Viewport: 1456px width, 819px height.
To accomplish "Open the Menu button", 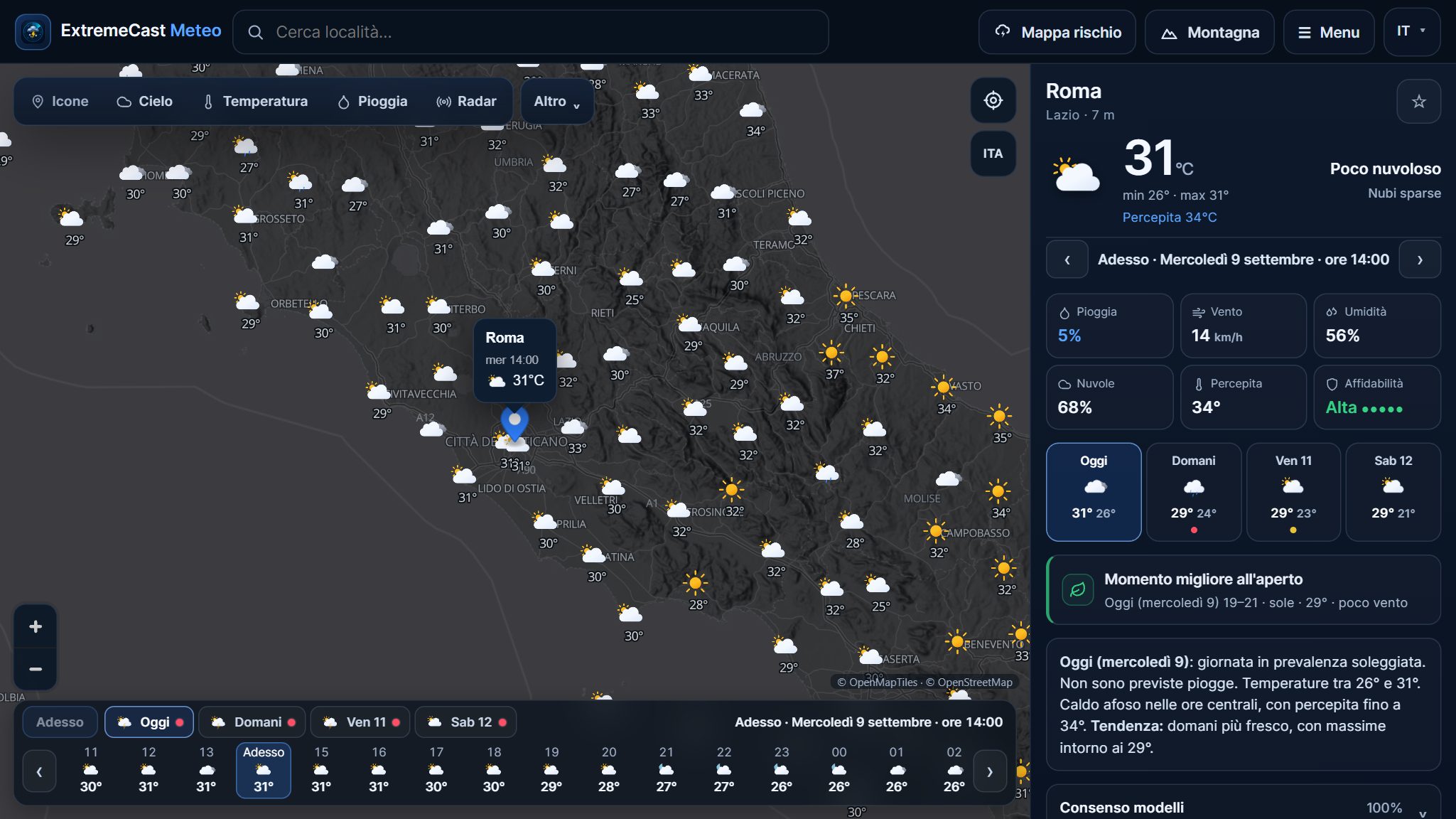I will point(1329,32).
